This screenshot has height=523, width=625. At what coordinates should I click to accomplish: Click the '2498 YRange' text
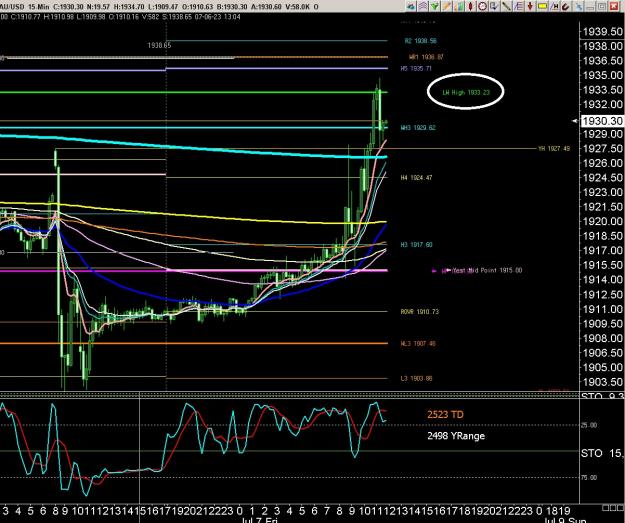click(x=456, y=436)
